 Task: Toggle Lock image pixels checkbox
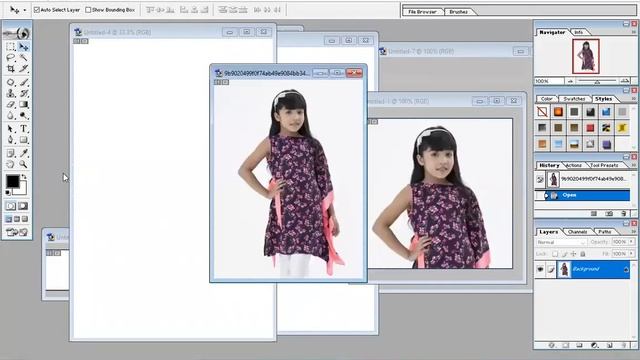coord(564,254)
